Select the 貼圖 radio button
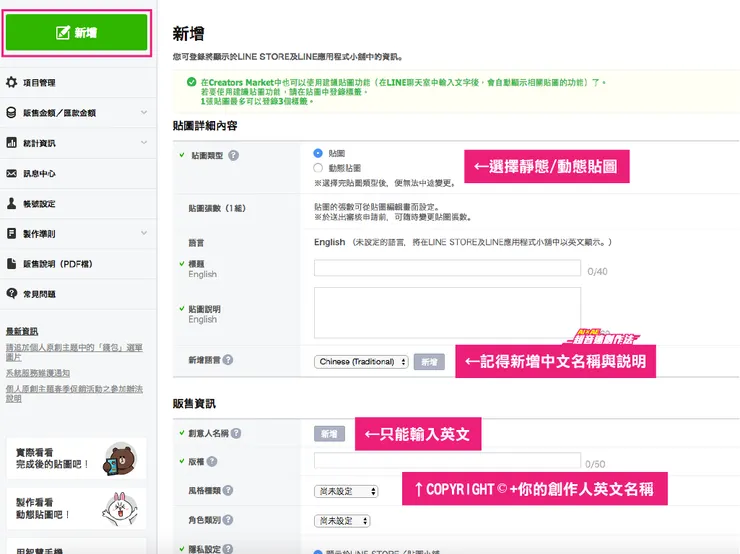 pyautogui.click(x=318, y=153)
